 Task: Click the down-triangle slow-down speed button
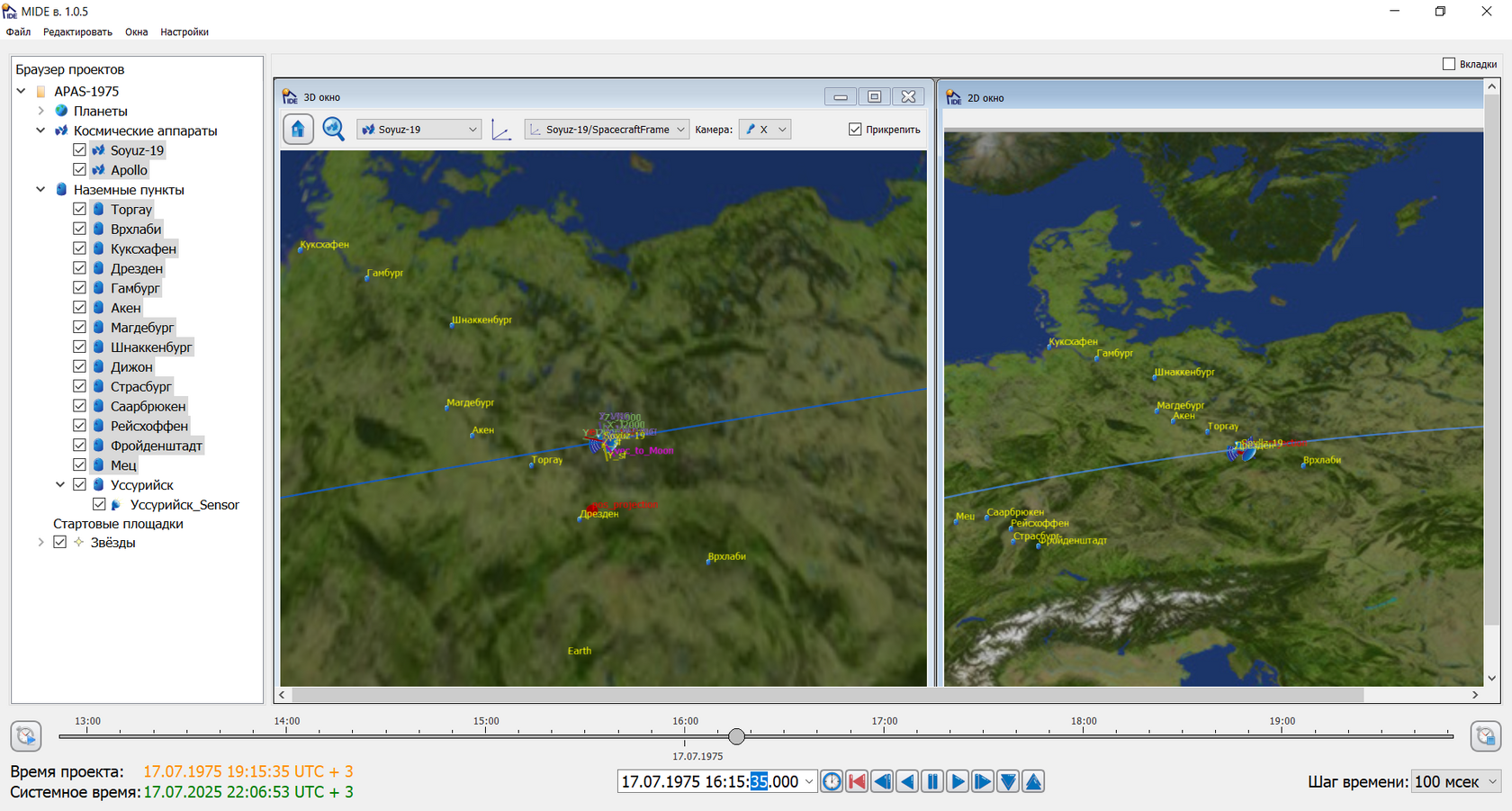point(1008,781)
